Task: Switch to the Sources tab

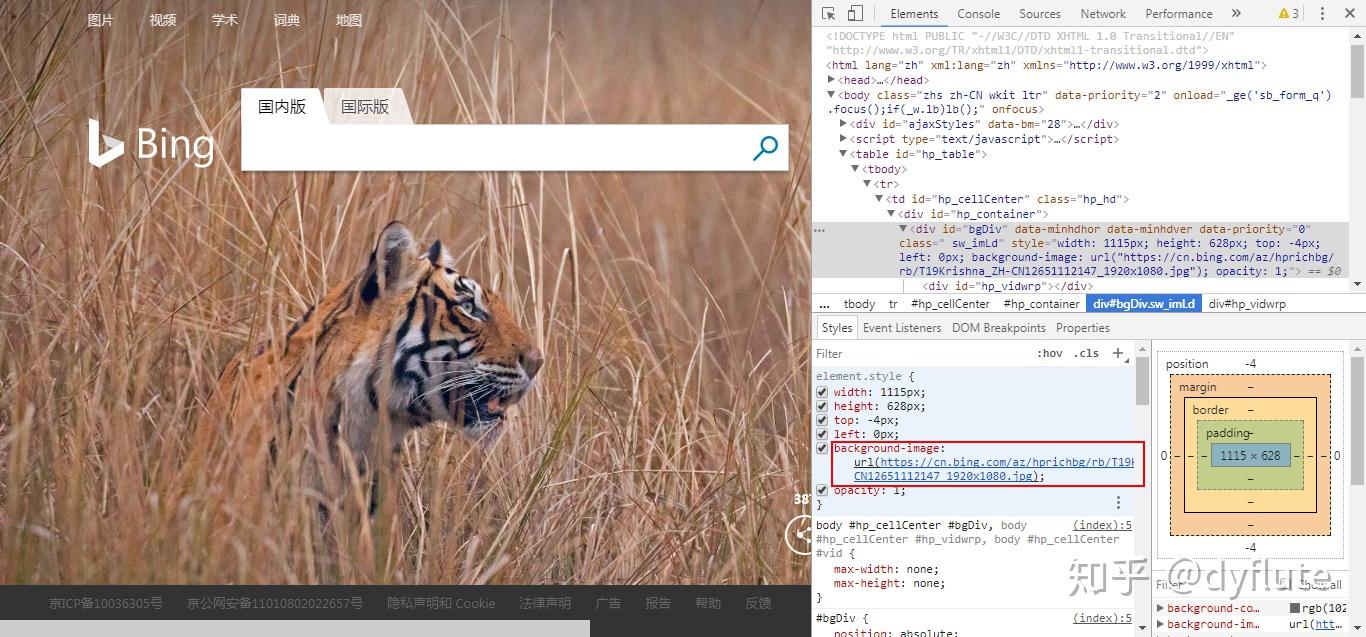Action: click(1040, 14)
